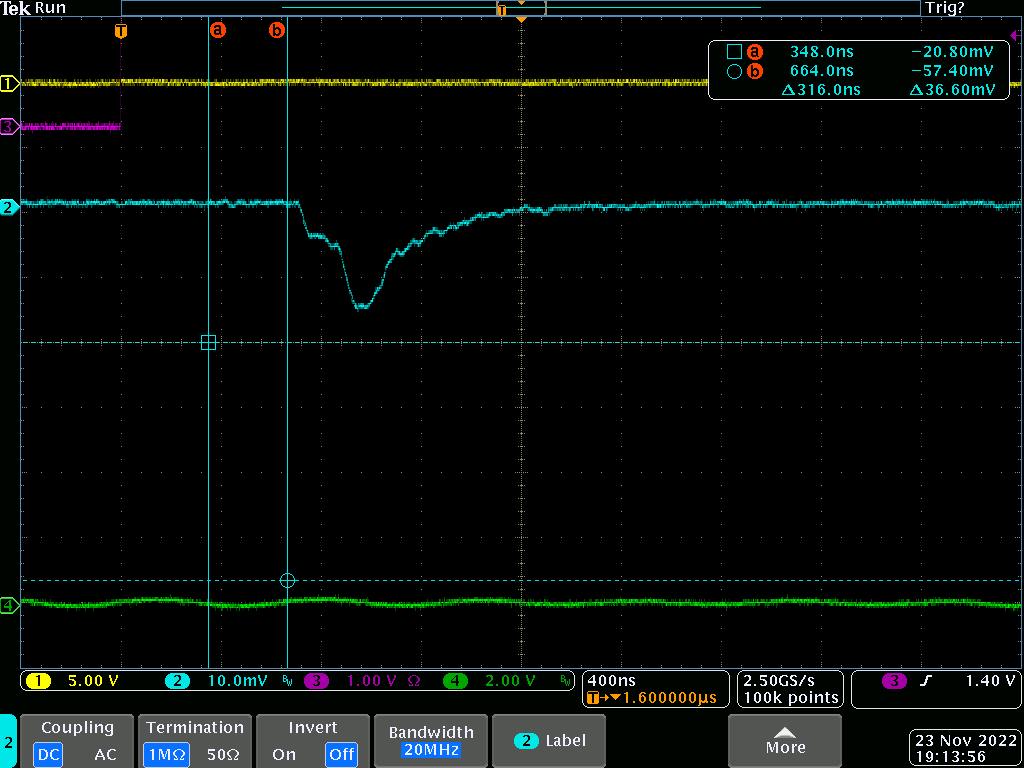Click cursor b circle handle on waveform
Screen dimensions: 1024x768
[288, 580]
